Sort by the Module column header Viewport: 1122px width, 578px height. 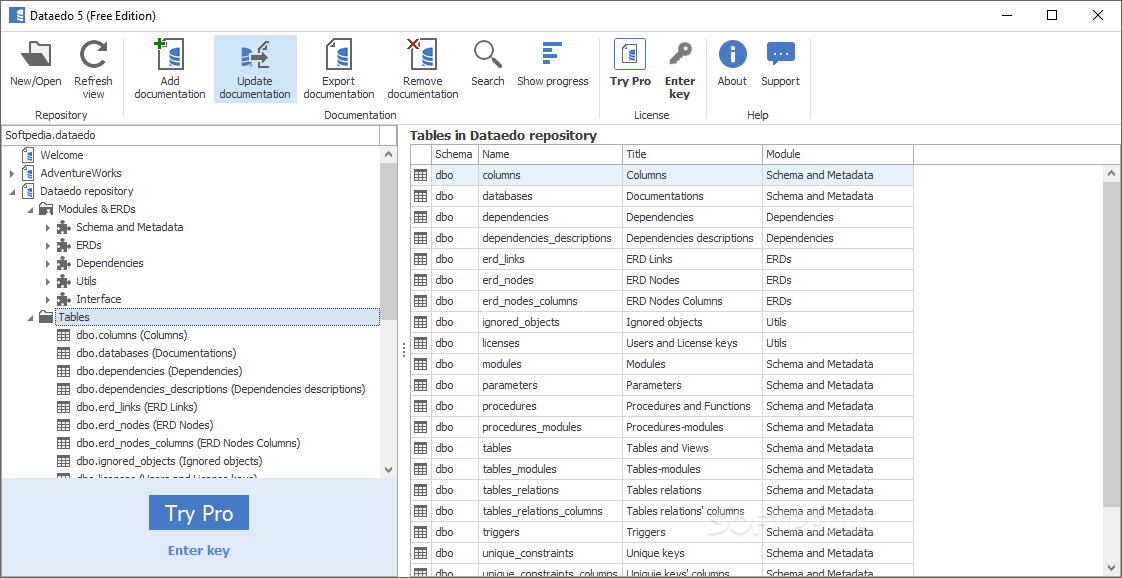click(x=837, y=155)
